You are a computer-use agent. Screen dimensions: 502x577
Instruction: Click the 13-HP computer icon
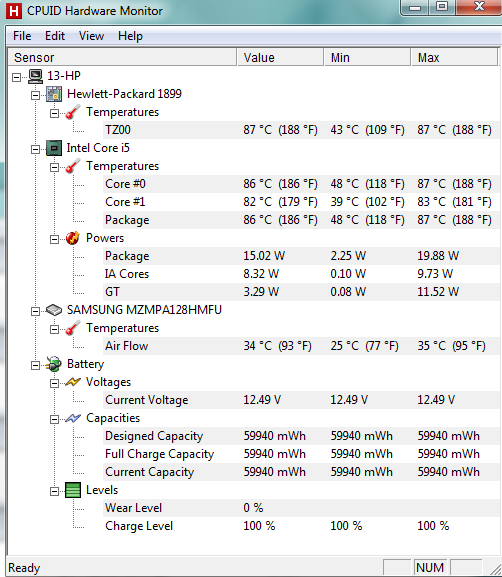[x=36, y=76]
